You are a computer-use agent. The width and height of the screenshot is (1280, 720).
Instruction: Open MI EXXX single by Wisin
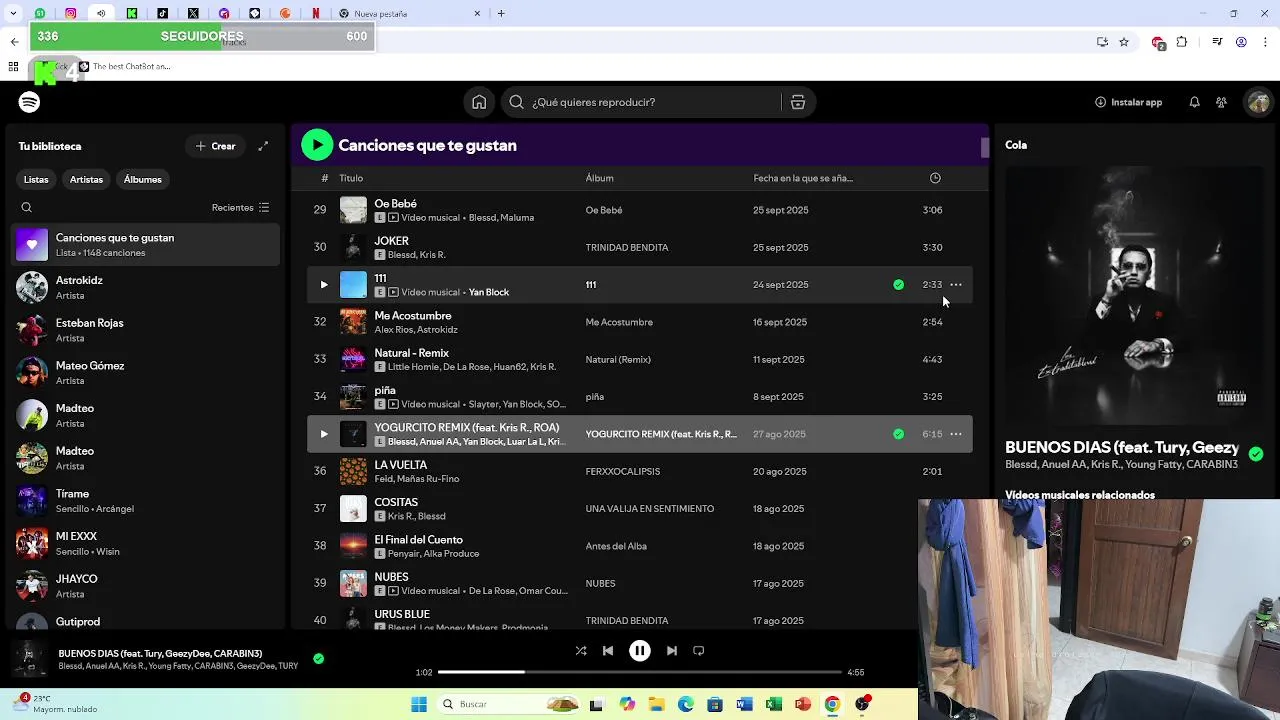[x=146, y=544]
